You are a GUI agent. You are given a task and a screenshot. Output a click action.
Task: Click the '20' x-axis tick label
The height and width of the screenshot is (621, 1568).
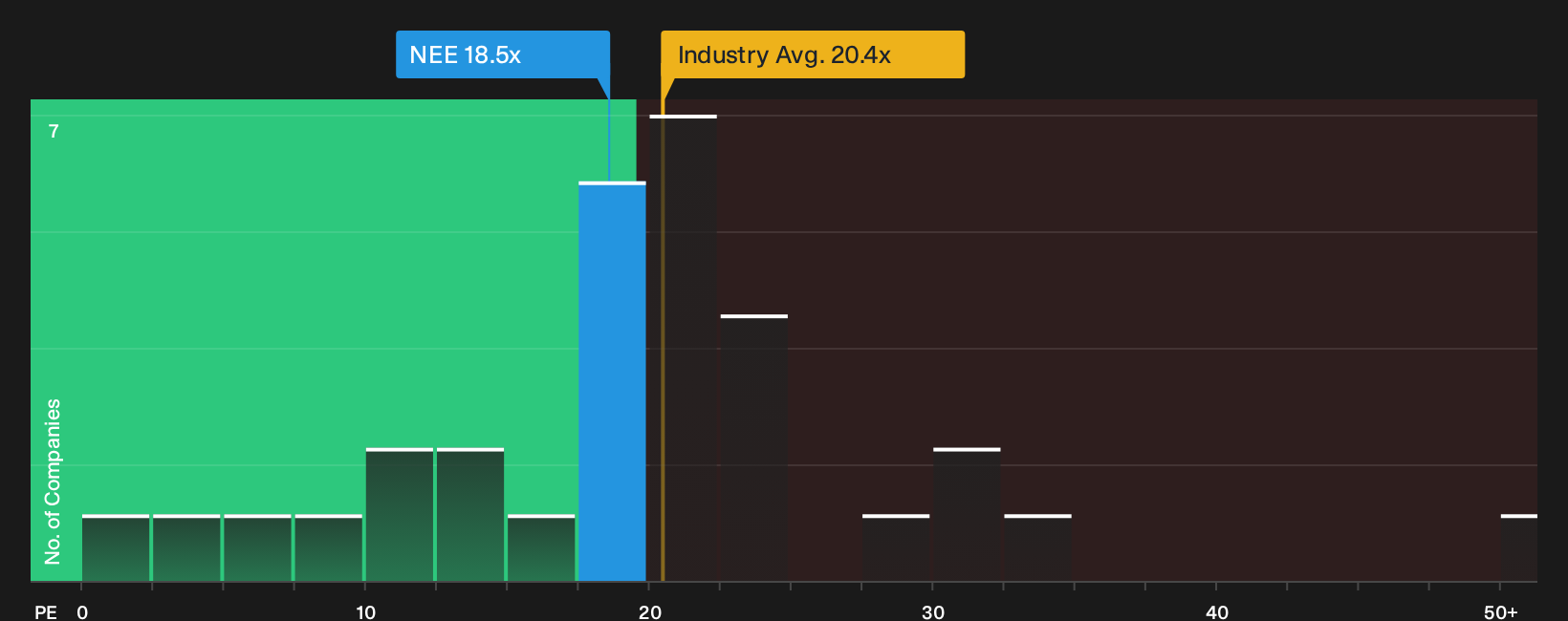(650, 612)
